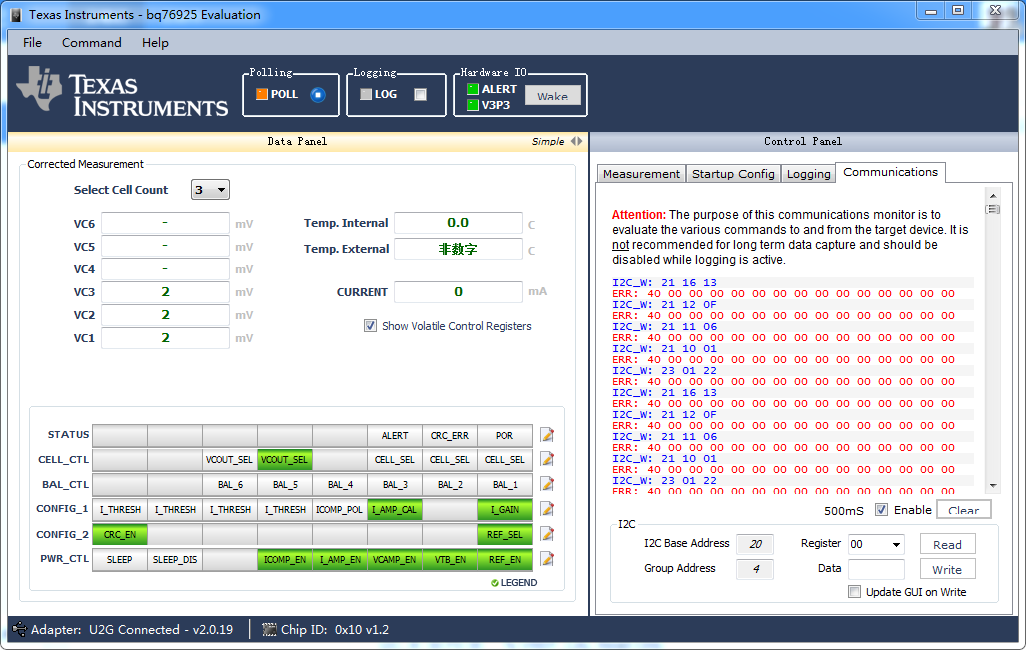Toggle the POR status bit
Viewport: 1026px width, 650px height.
pyautogui.click(x=504, y=435)
